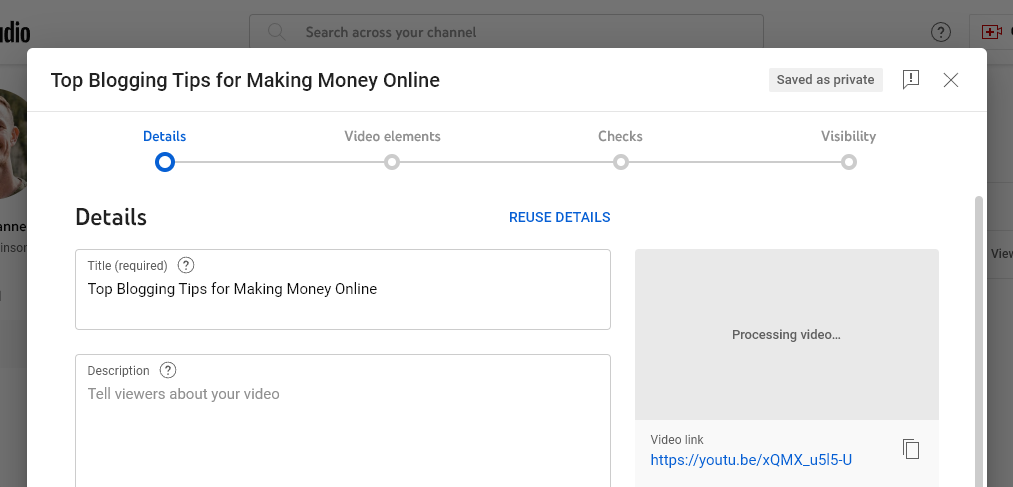Focus the Description text area
The image size is (1013, 487).
[342, 430]
